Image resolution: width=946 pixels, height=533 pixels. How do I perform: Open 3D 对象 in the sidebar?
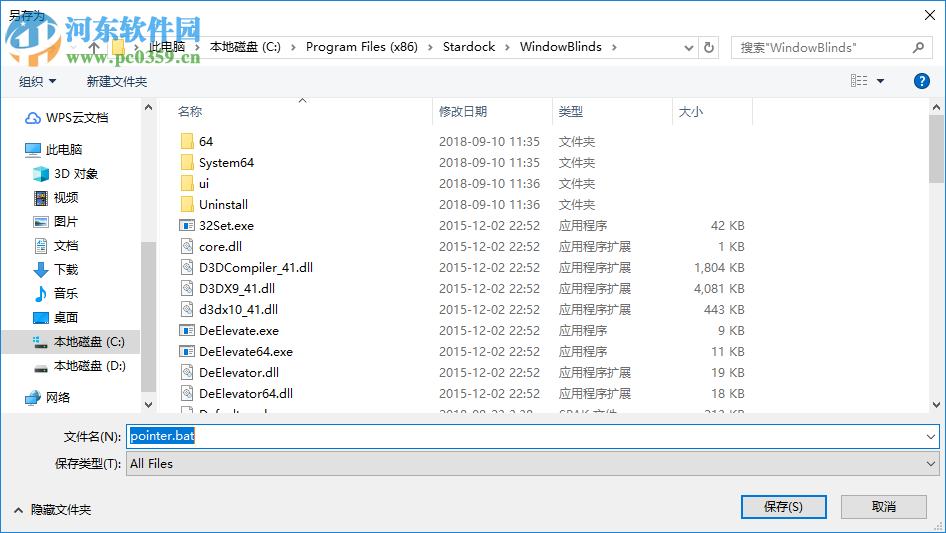65,174
